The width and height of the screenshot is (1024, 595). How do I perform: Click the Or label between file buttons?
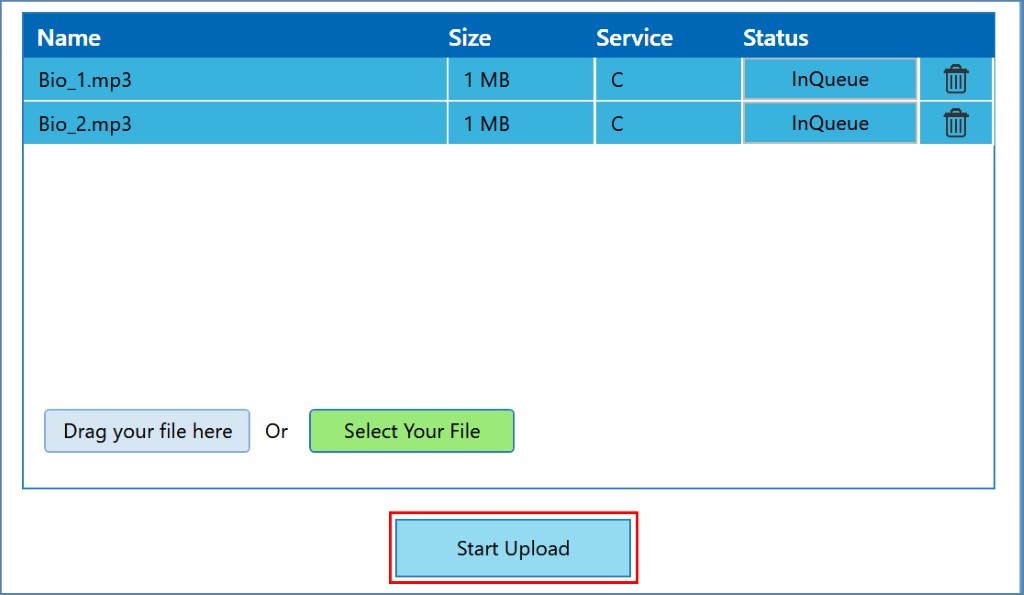[276, 431]
